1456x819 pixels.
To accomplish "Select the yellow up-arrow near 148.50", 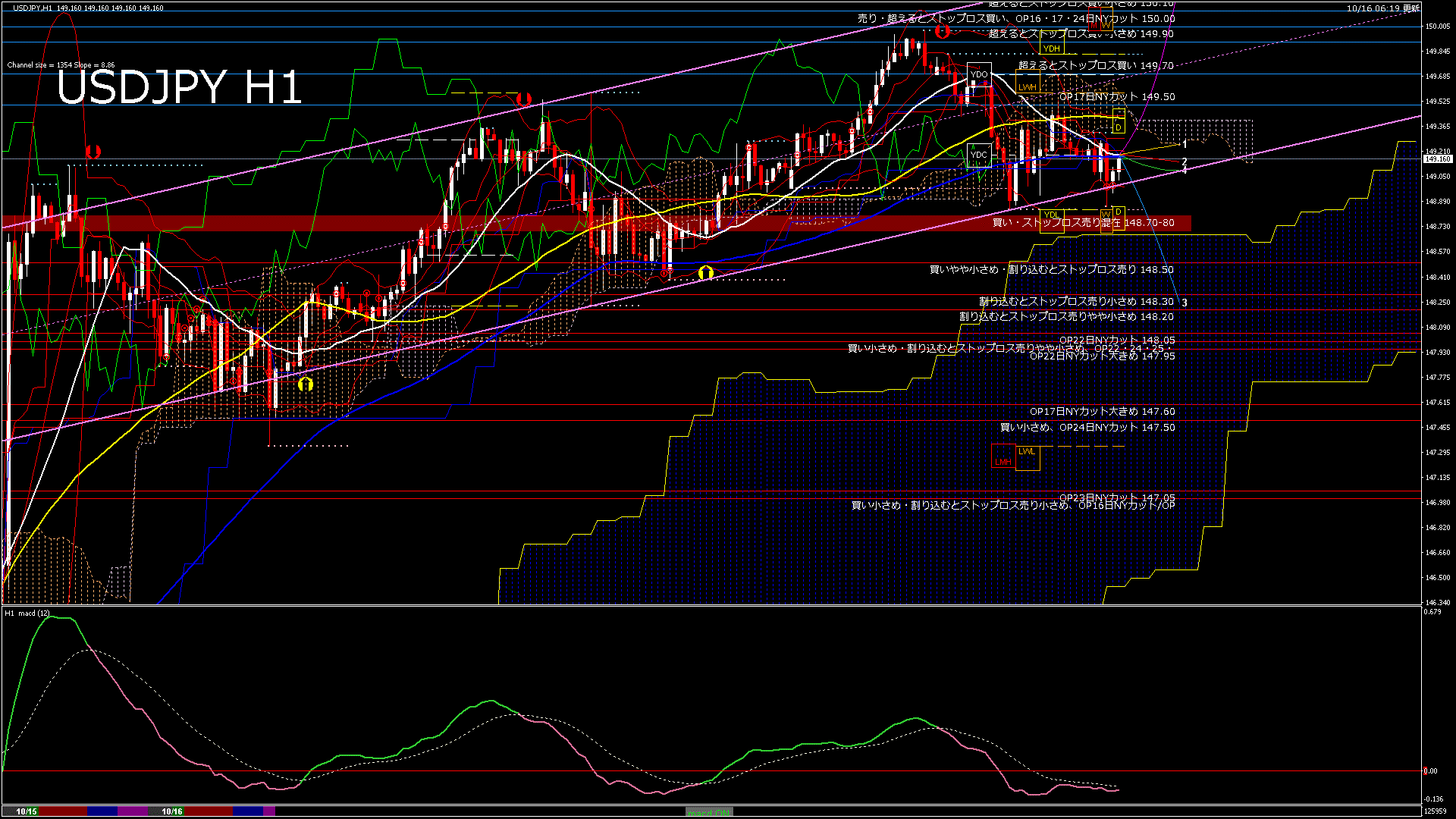I will point(706,272).
